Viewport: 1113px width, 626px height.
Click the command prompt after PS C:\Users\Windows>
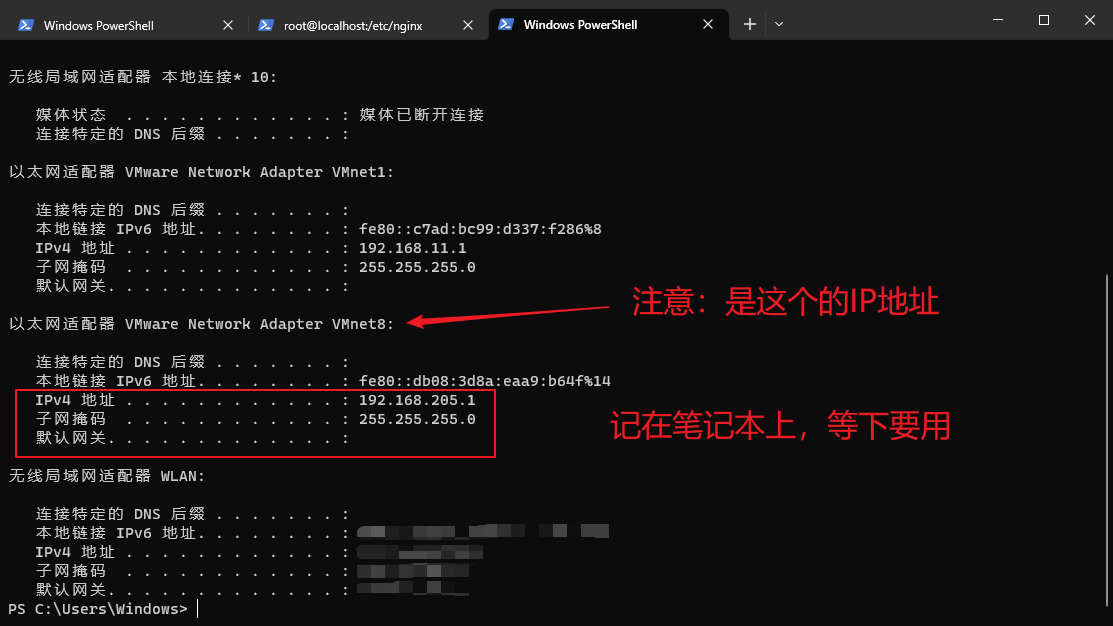pos(198,609)
